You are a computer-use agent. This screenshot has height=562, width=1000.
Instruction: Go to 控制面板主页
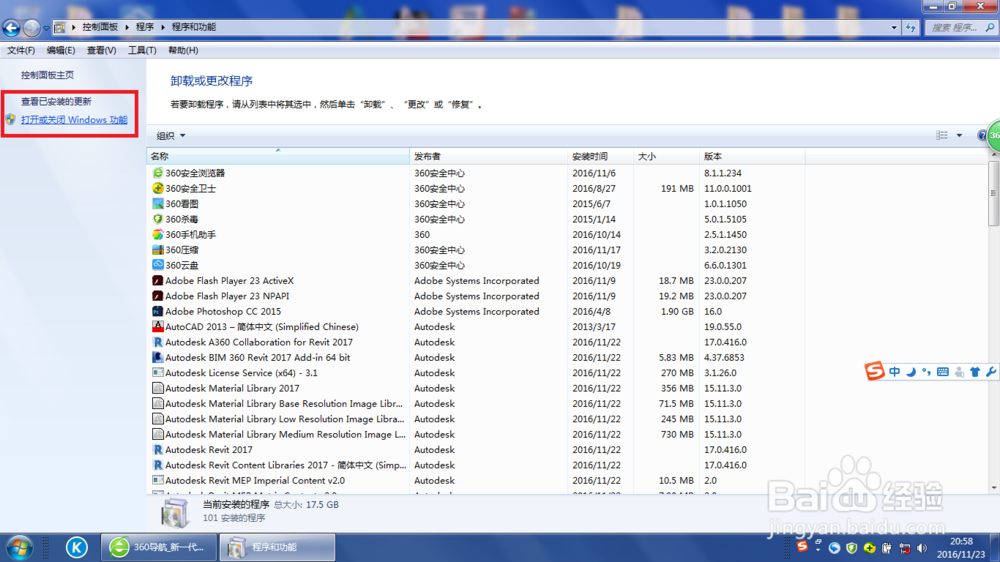(x=47, y=75)
